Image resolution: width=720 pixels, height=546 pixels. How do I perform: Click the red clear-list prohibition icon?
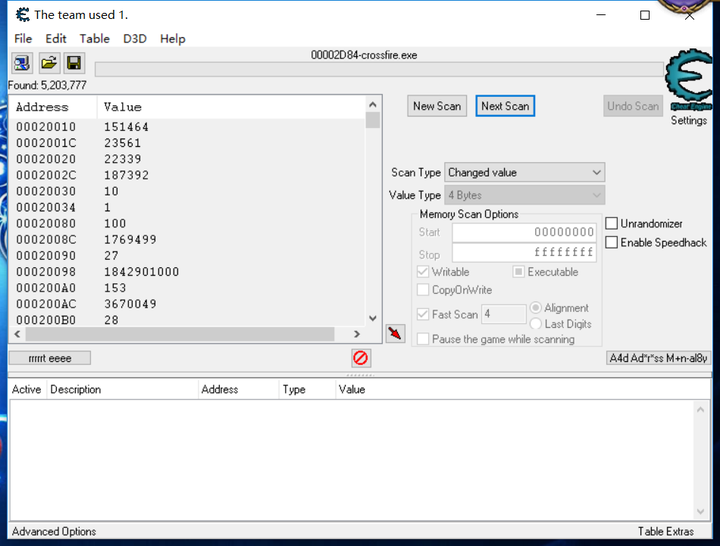361,358
